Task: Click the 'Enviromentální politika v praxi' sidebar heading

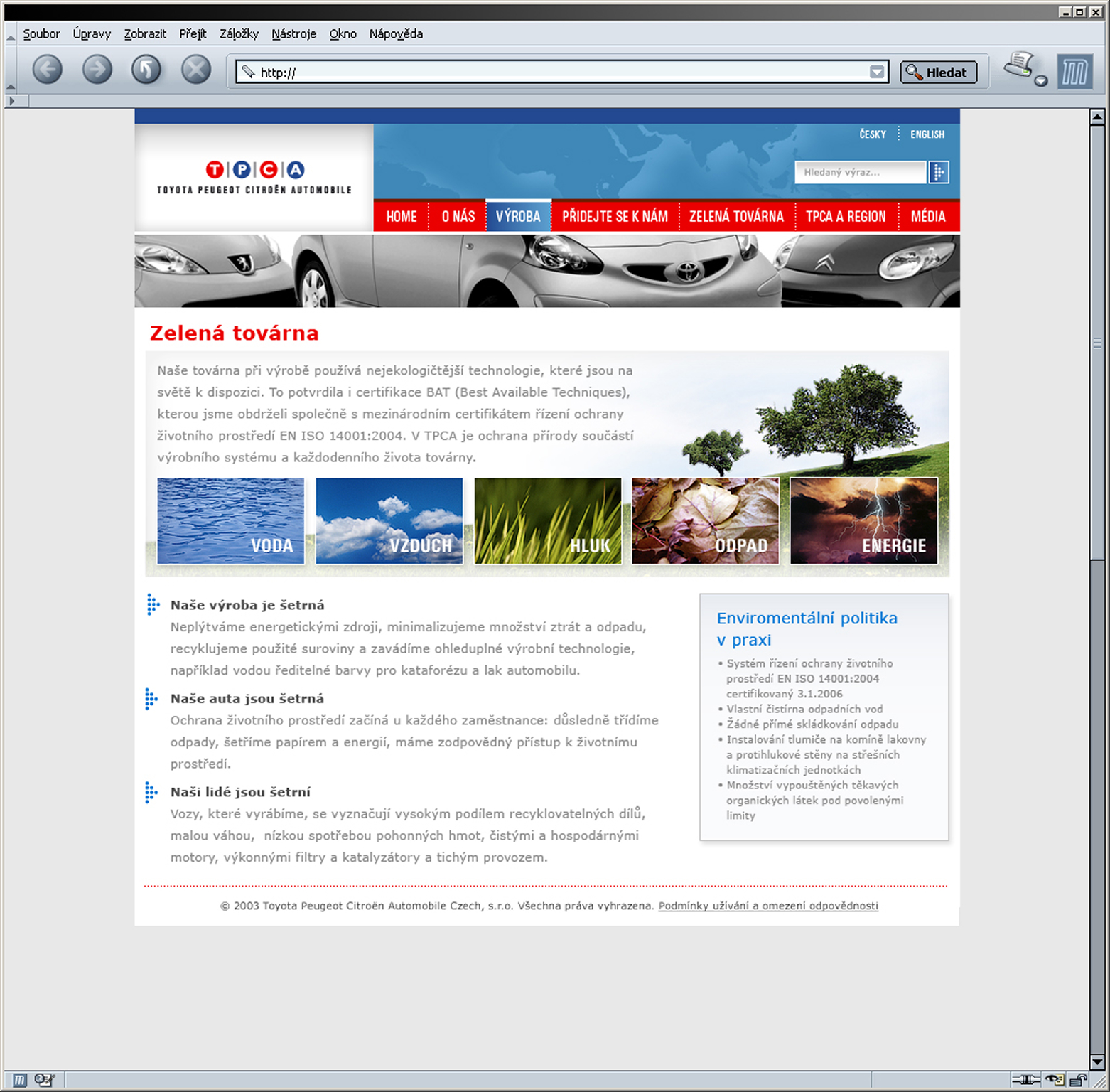Action: click(807, 629)
